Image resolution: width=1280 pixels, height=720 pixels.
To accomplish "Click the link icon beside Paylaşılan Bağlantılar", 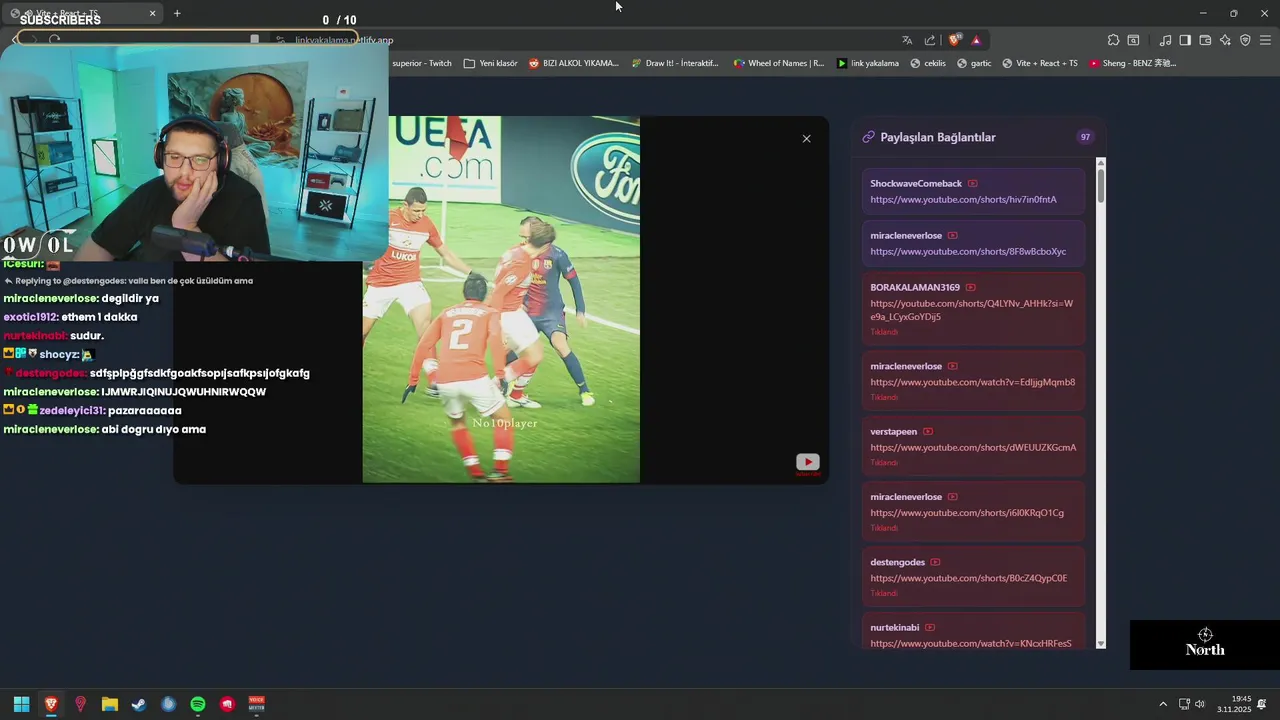I will click(x=868, y=137).
